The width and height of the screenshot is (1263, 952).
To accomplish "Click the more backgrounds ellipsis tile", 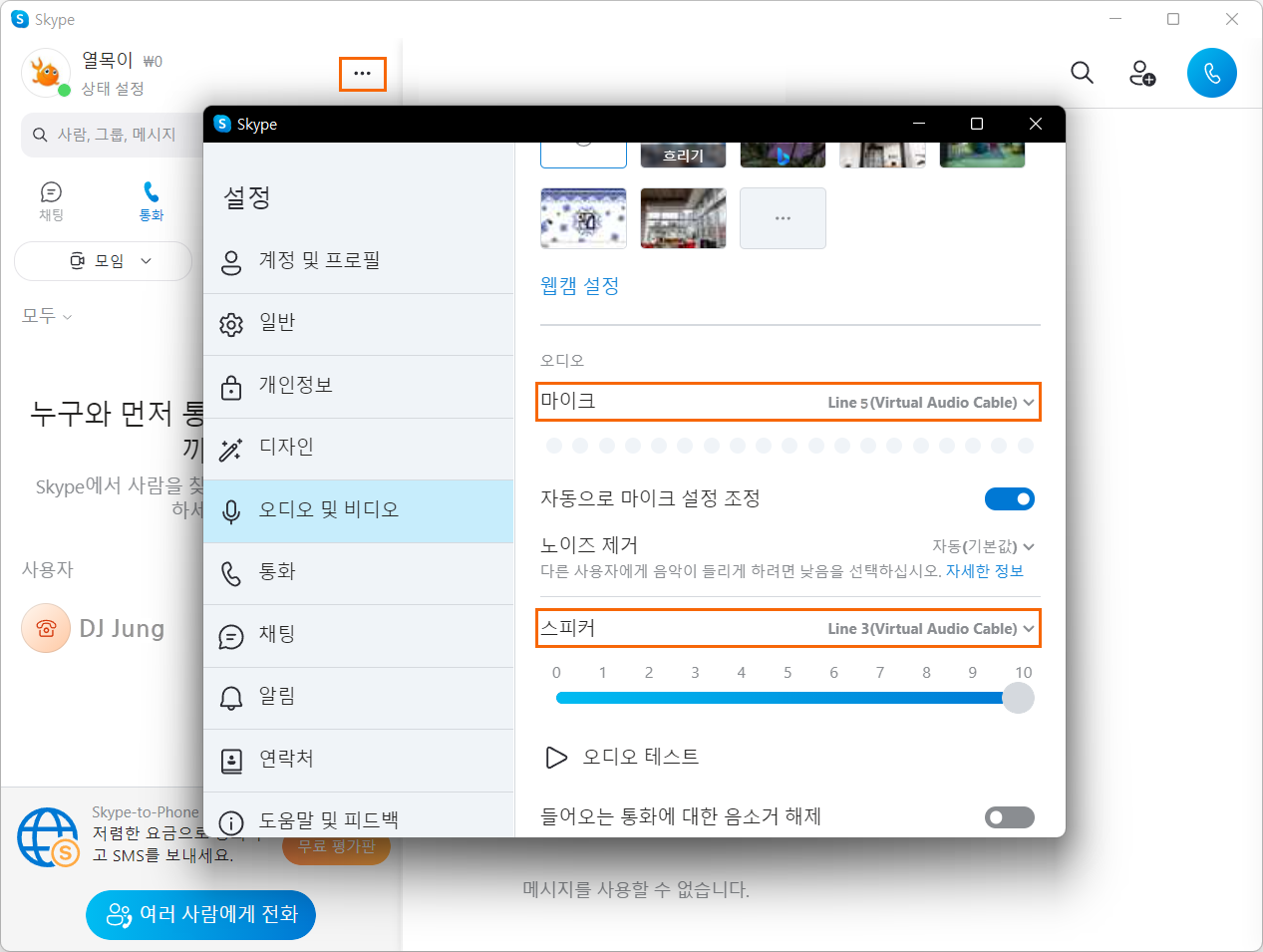I will coord(783,218).
